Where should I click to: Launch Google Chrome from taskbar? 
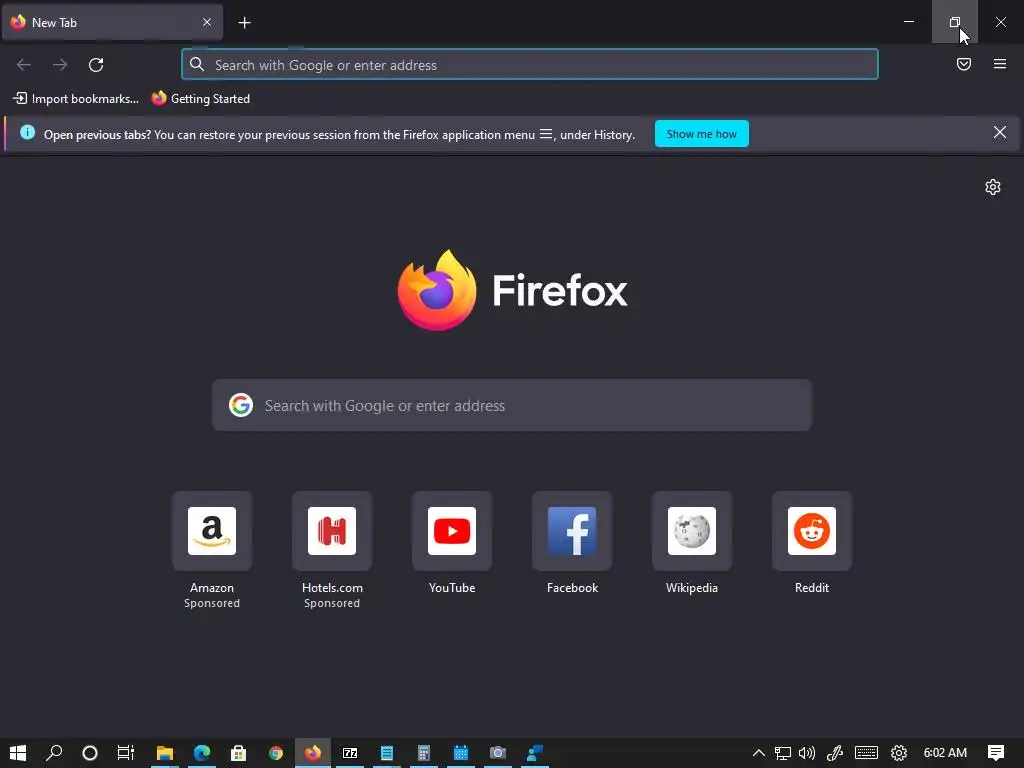[x=276, y=753]
